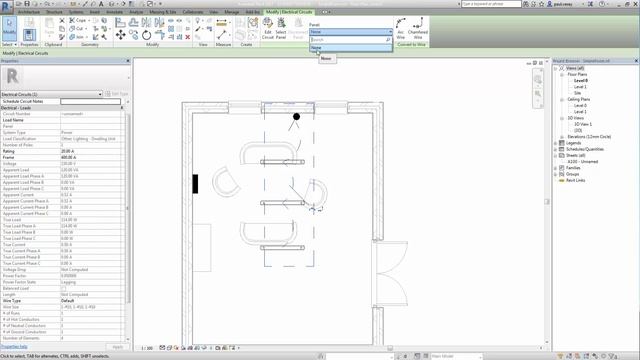
Task: Select the Modify tool in ribbon
Action: click(9, 29)
